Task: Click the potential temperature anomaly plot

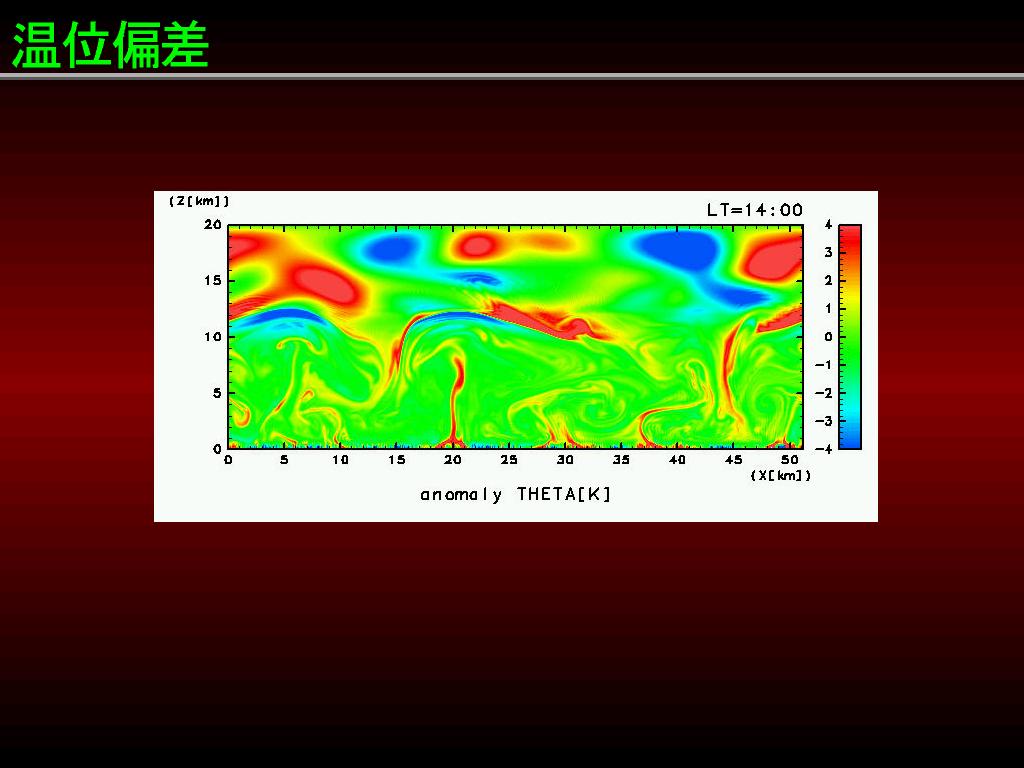Action: pyautogui.click(x=515, y=337)
